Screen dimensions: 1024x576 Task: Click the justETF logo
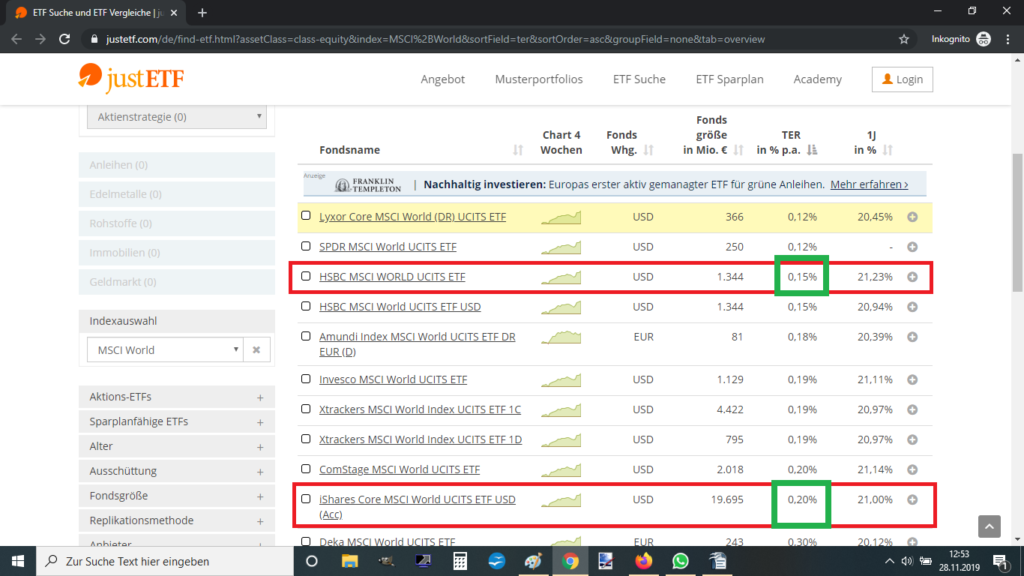[131, 78]
